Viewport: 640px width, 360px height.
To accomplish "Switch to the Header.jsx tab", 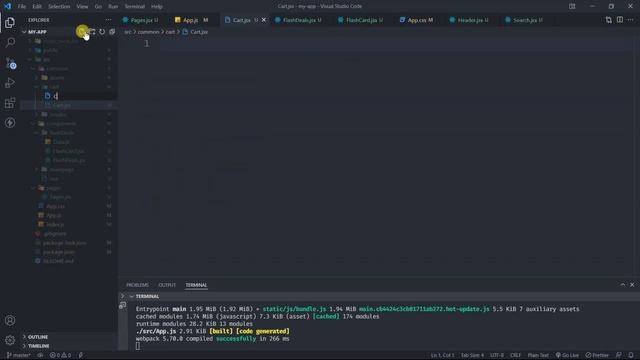I will [x=469, y=20].
